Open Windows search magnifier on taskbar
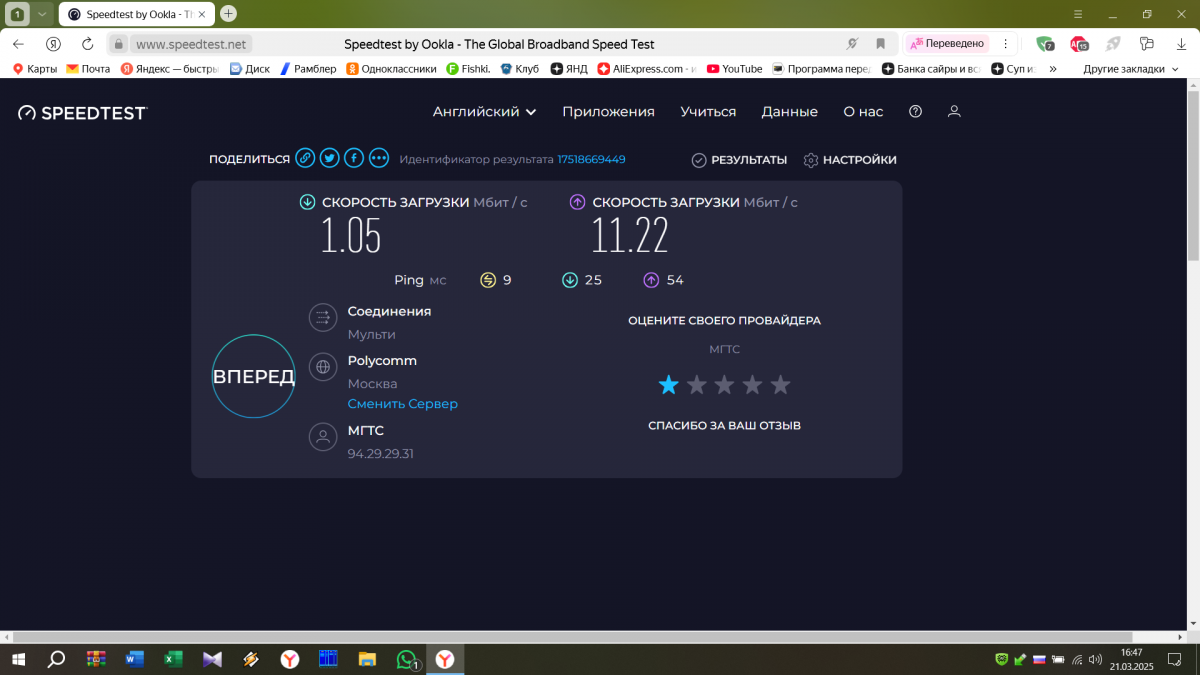This screenshot has width=1200, height=675. click(x=57, y=659)
